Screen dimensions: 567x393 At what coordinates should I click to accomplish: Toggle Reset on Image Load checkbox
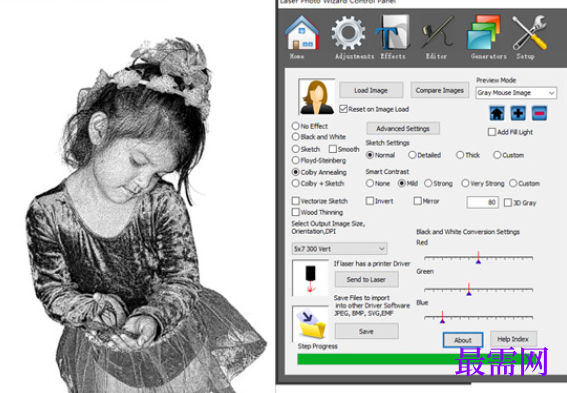point(343,109)
